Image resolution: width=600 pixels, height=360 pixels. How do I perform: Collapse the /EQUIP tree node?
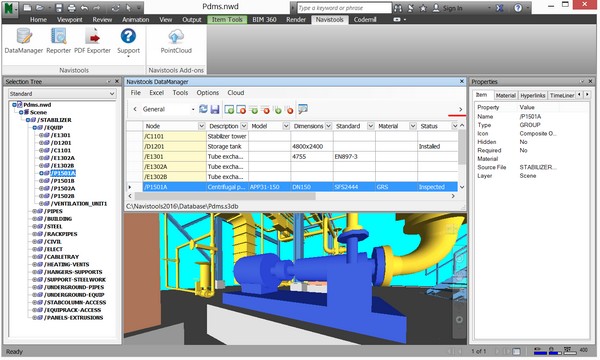coord(35,128)
